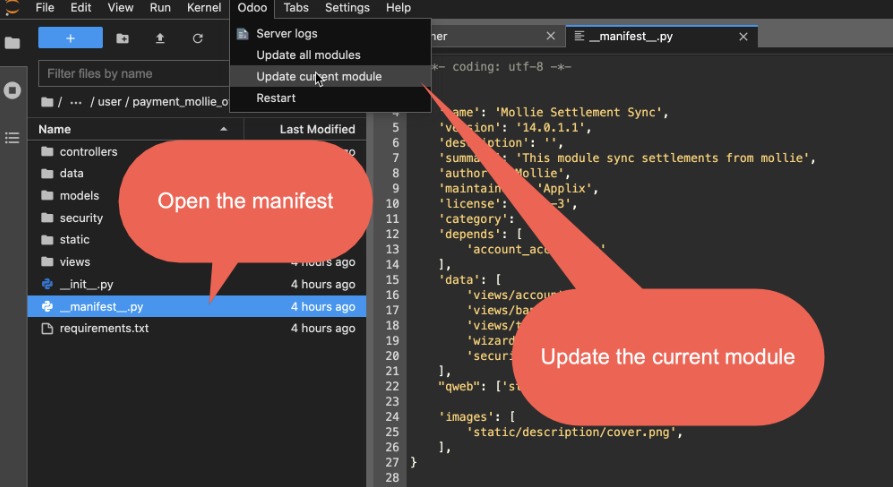
Task: Open the Settings menu
Action: click(347, 7)
